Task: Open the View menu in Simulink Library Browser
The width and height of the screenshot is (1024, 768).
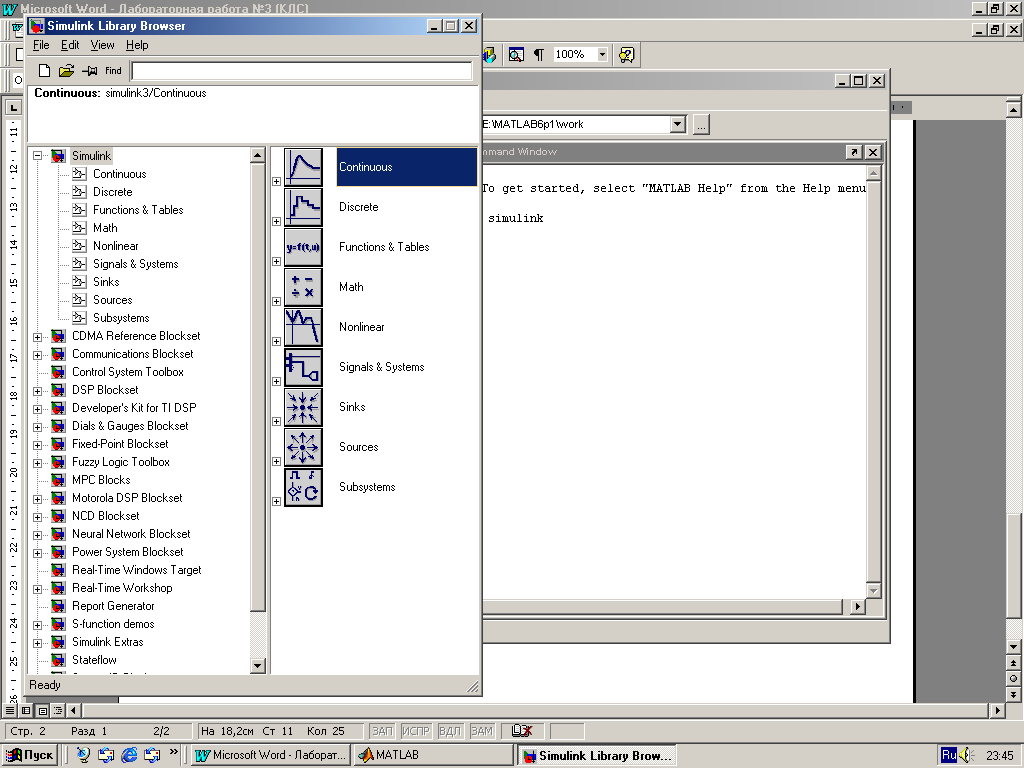Action: pyautogui.click(x=103, y=45)
